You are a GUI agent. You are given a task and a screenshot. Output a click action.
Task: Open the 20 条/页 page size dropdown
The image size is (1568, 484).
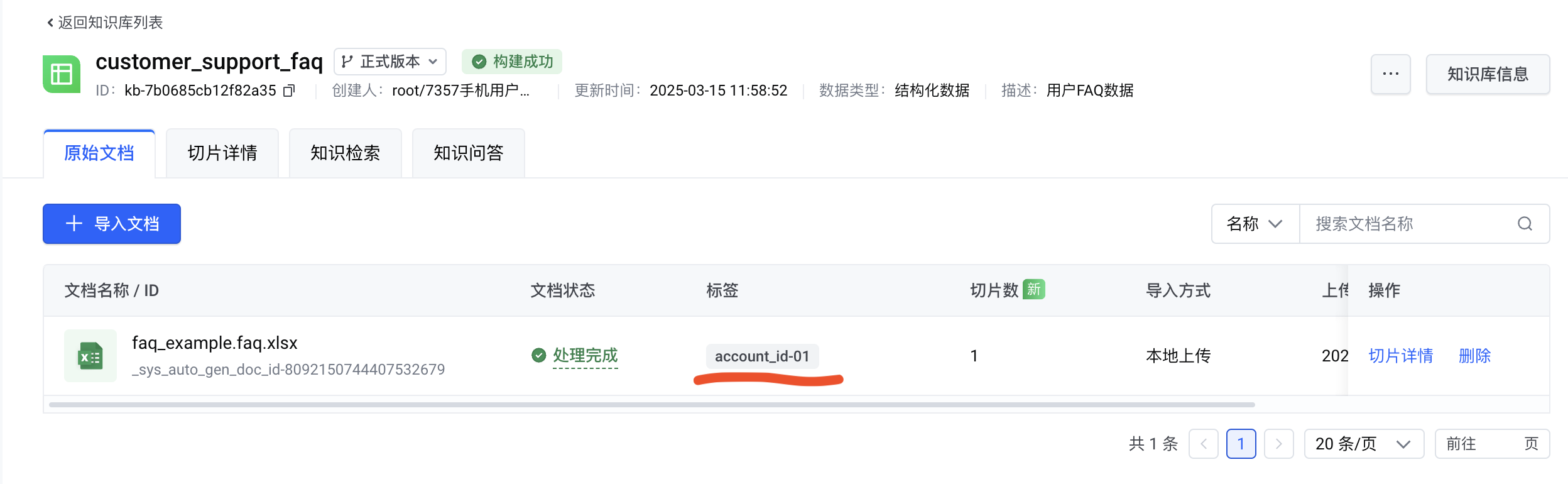[1363, 444]
